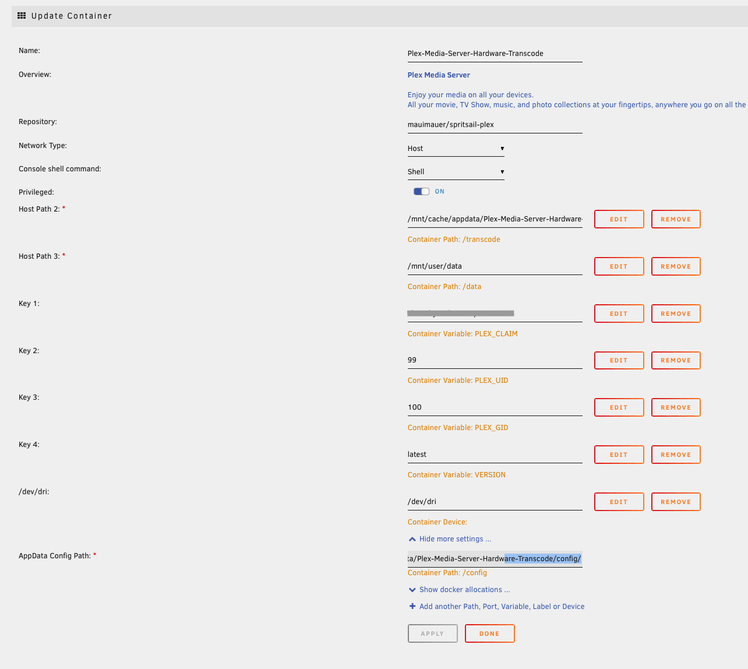Image resolution: width=748 pixels, height=669 pixels.
Task: Click the AppData Config Path field
Action: 494,558
